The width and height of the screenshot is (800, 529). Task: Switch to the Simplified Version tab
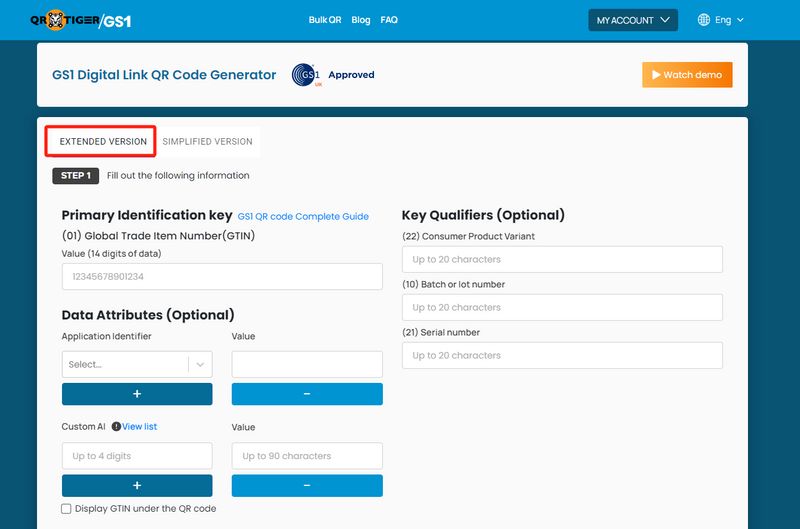tap(207, 142)
